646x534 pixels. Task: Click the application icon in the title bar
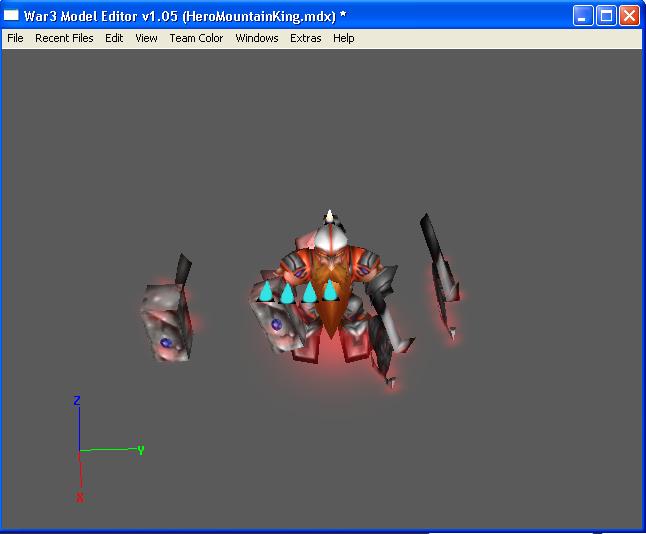[11, 15]
